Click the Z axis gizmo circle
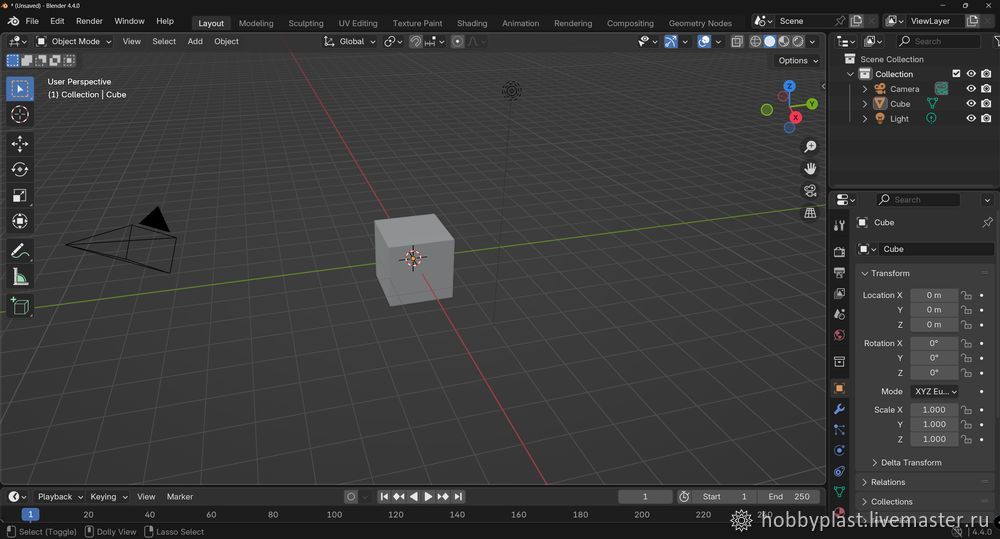 [790, 86]
